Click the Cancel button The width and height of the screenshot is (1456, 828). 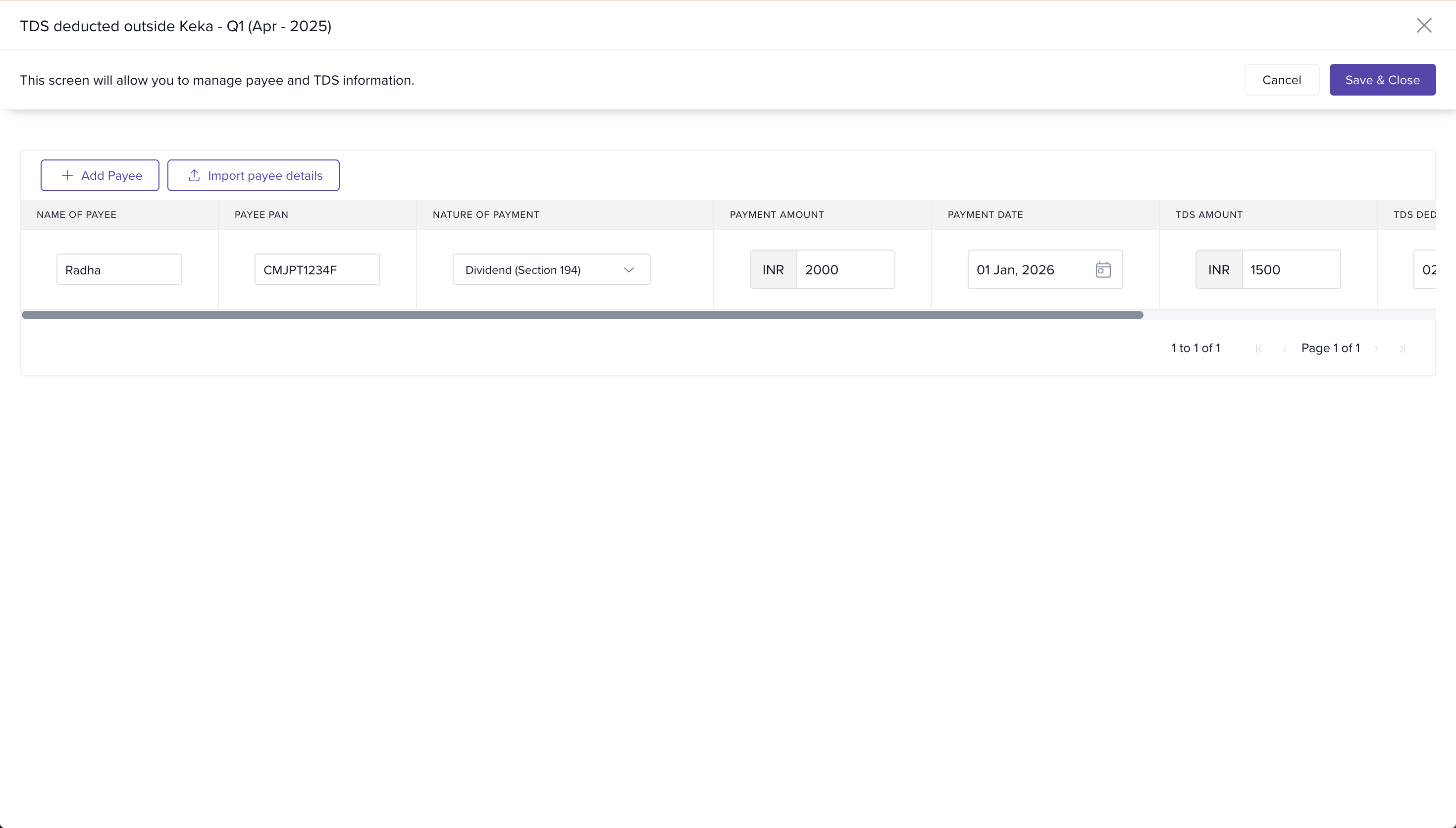coord(1281,80)
